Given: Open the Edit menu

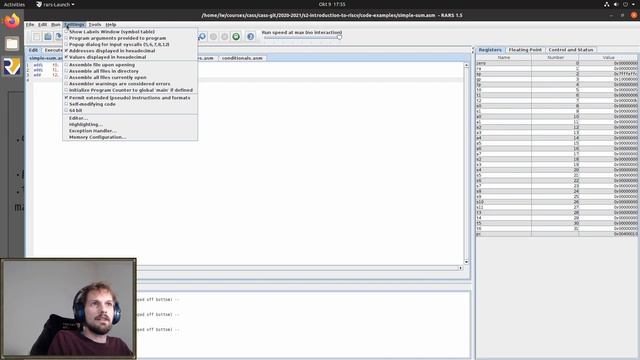Looking at the screenshot, I should [x=42, y=24].
